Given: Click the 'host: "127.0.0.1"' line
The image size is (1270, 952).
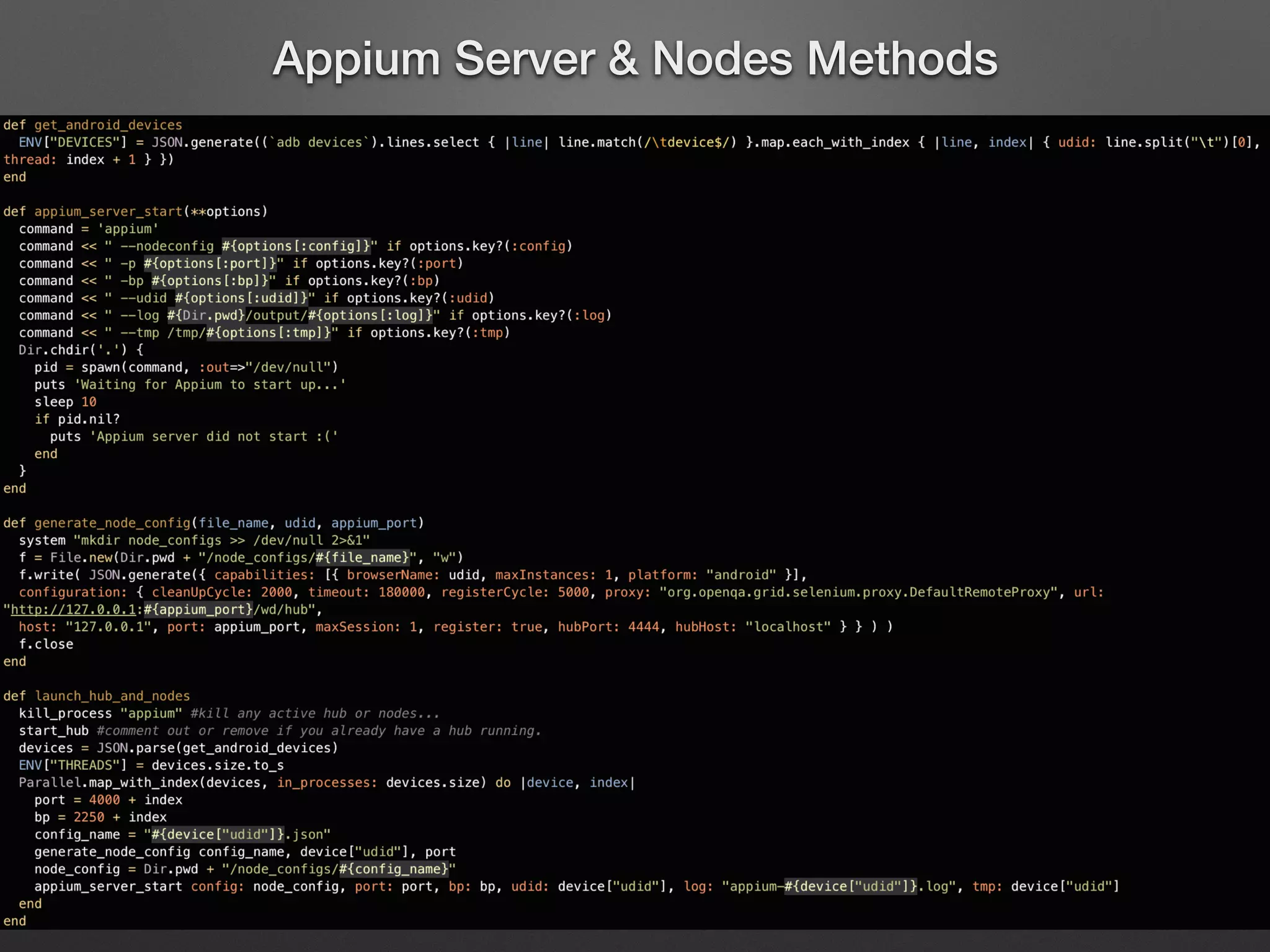Looking at the screenshot, I should click(x=456, y=627).
